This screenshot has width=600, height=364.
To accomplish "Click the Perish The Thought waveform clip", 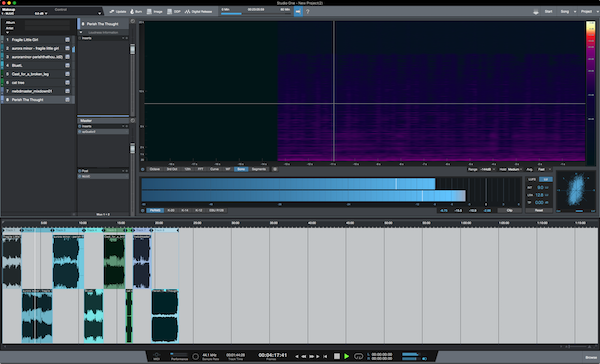I will click(x=165, y=315).
